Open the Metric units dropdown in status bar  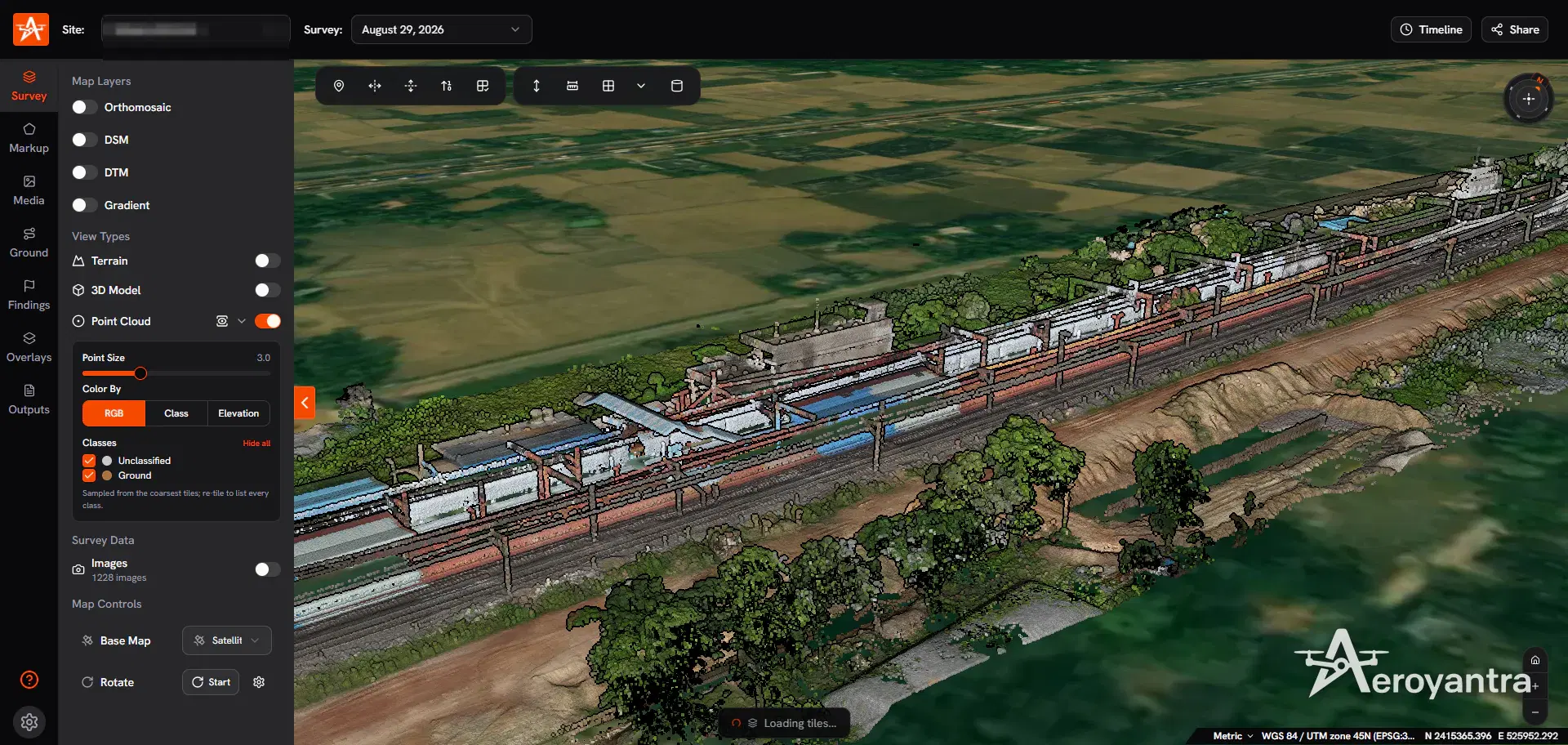click(1232, 736)
